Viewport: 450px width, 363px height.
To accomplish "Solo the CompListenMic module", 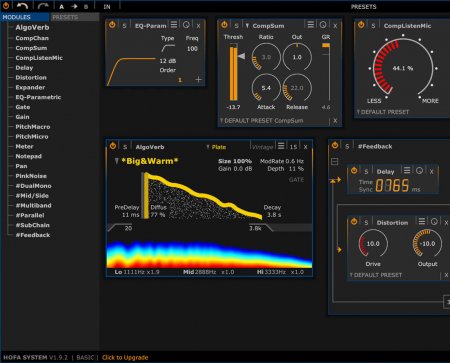I will click(373, 26).
